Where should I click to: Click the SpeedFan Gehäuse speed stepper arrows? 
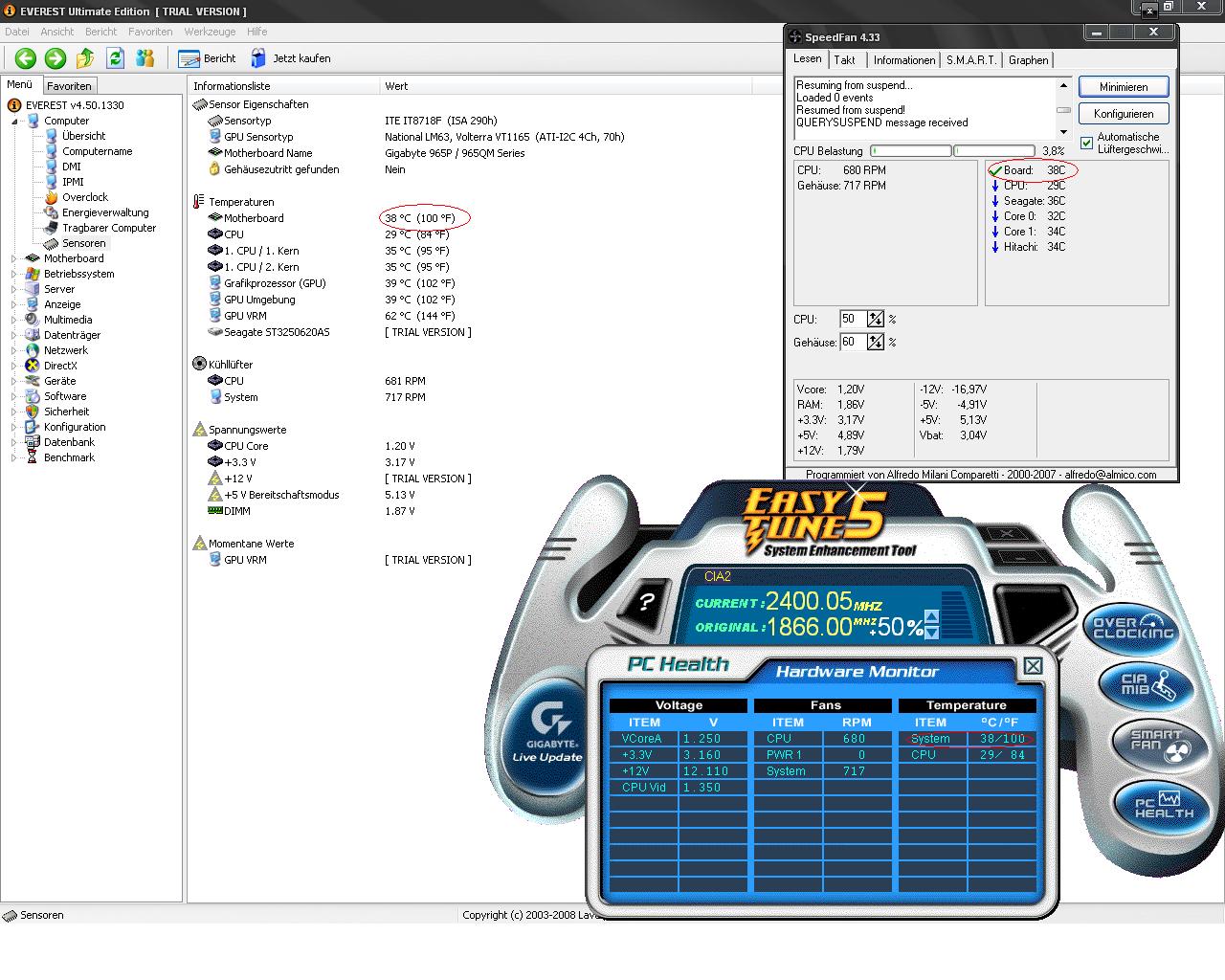tap(876, 342)
